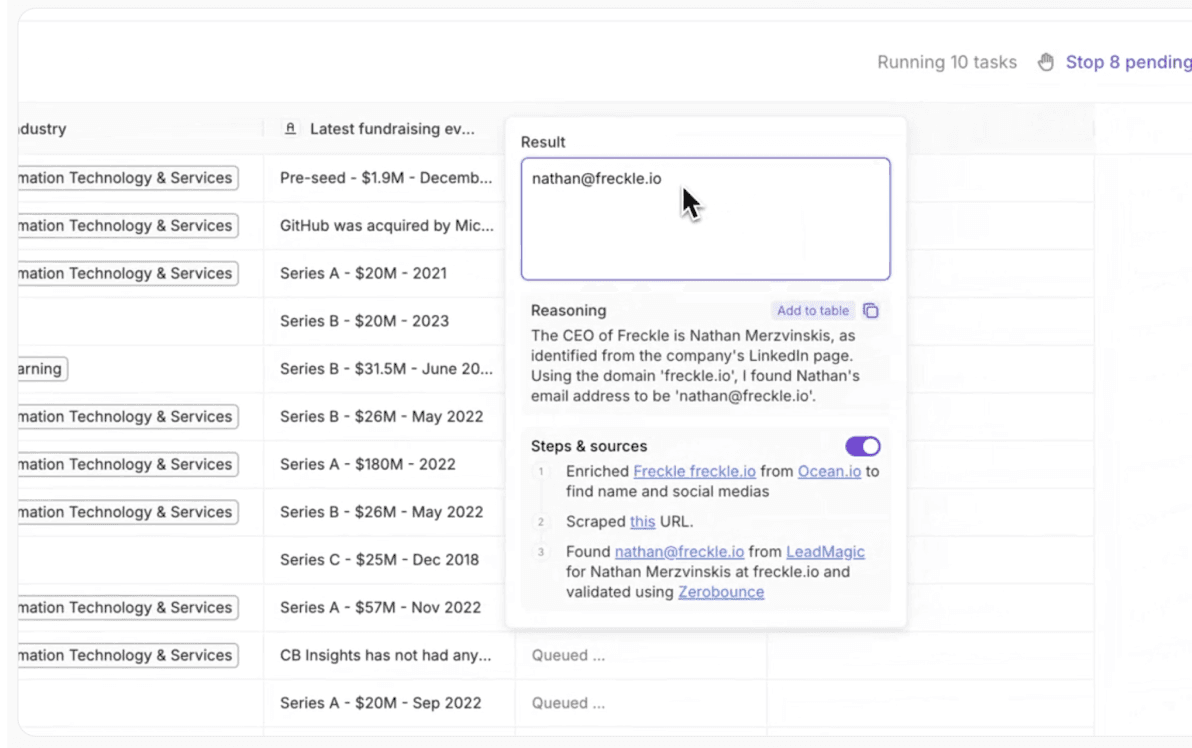Click the 'Series B - $31.5M - June 20...' cell
The height and width of the screenshot is (748, 1192).
pos(388,369)
